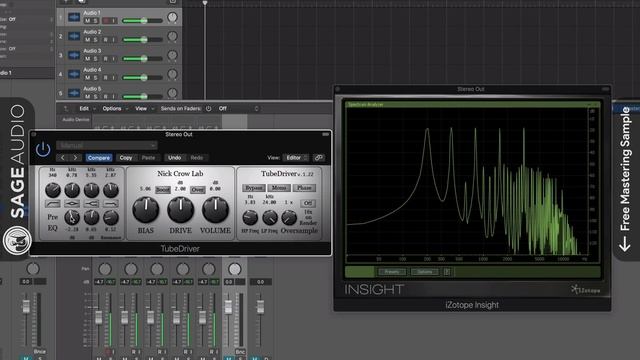Click the Audio 5 track waveform icon
Screen dimensions: 640x360
[74, 93]
